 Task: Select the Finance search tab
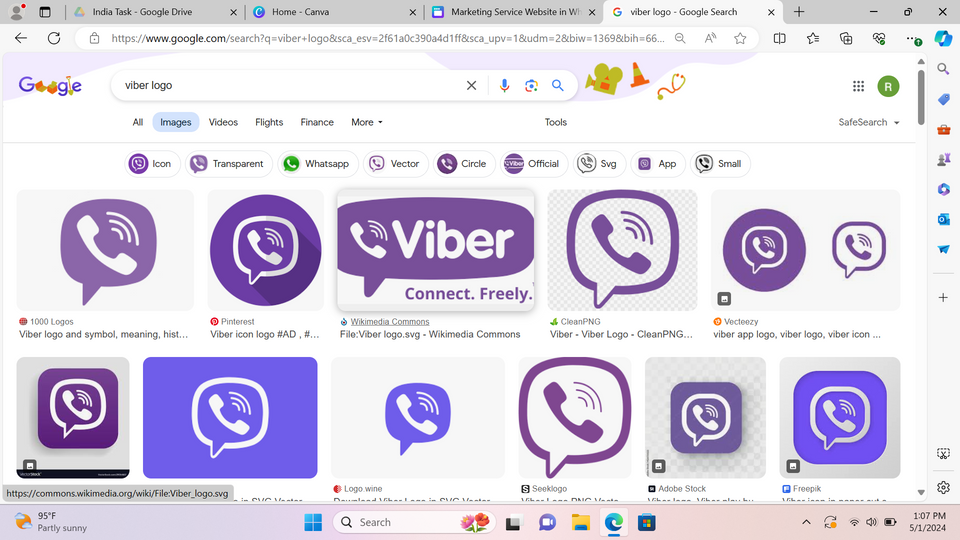coord(317,122)
